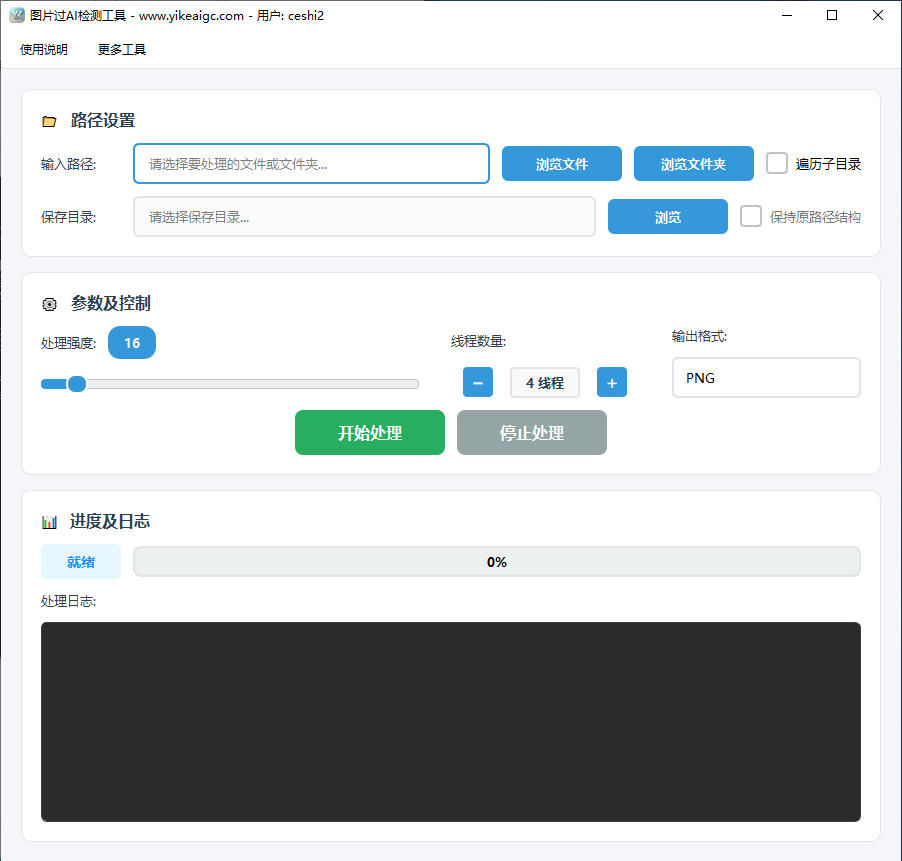Click the 浏览文件 button
This screenshot has width=902, height=861.
(562, 164)
